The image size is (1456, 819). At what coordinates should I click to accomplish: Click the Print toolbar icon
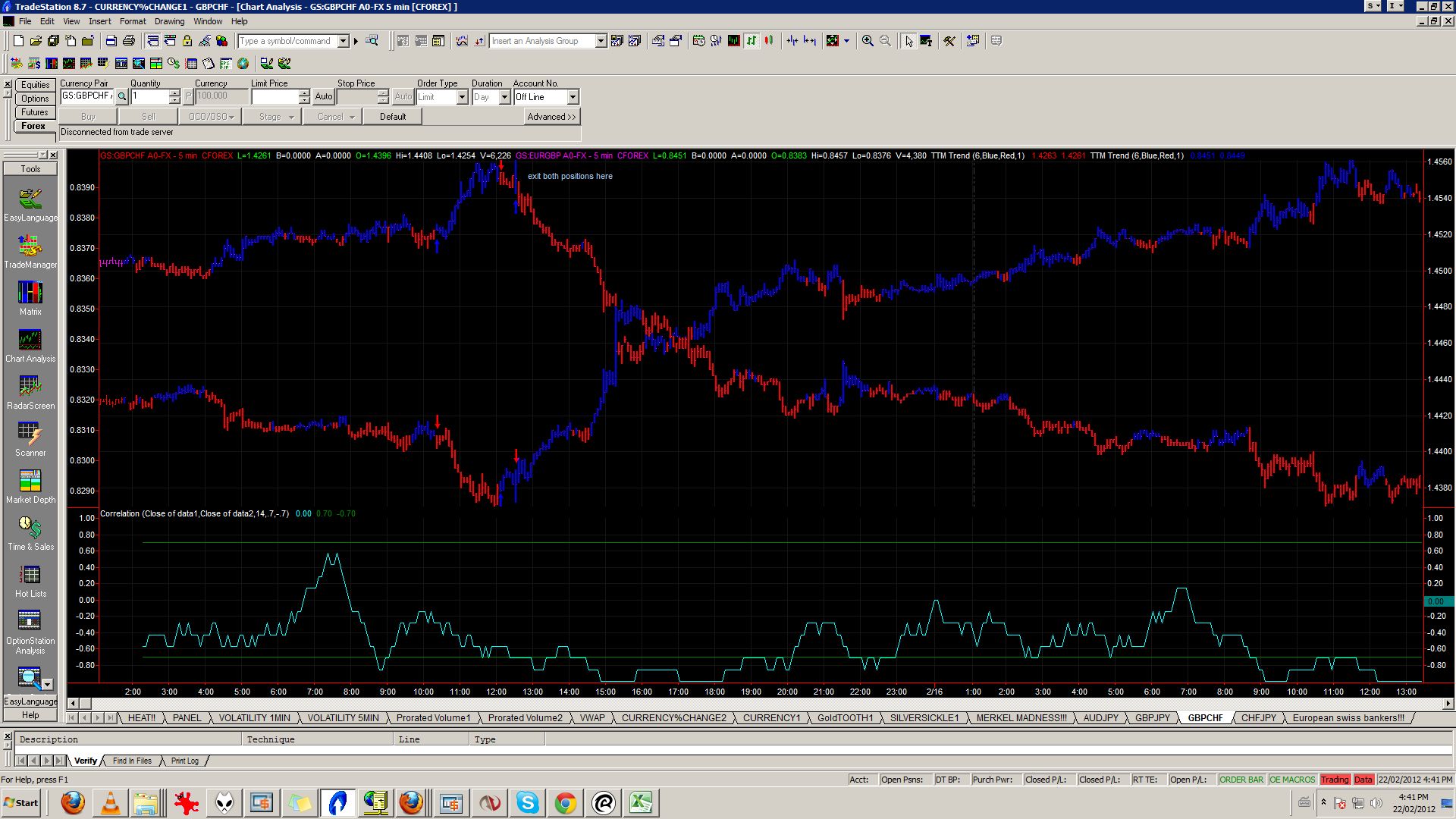[129, 41]
